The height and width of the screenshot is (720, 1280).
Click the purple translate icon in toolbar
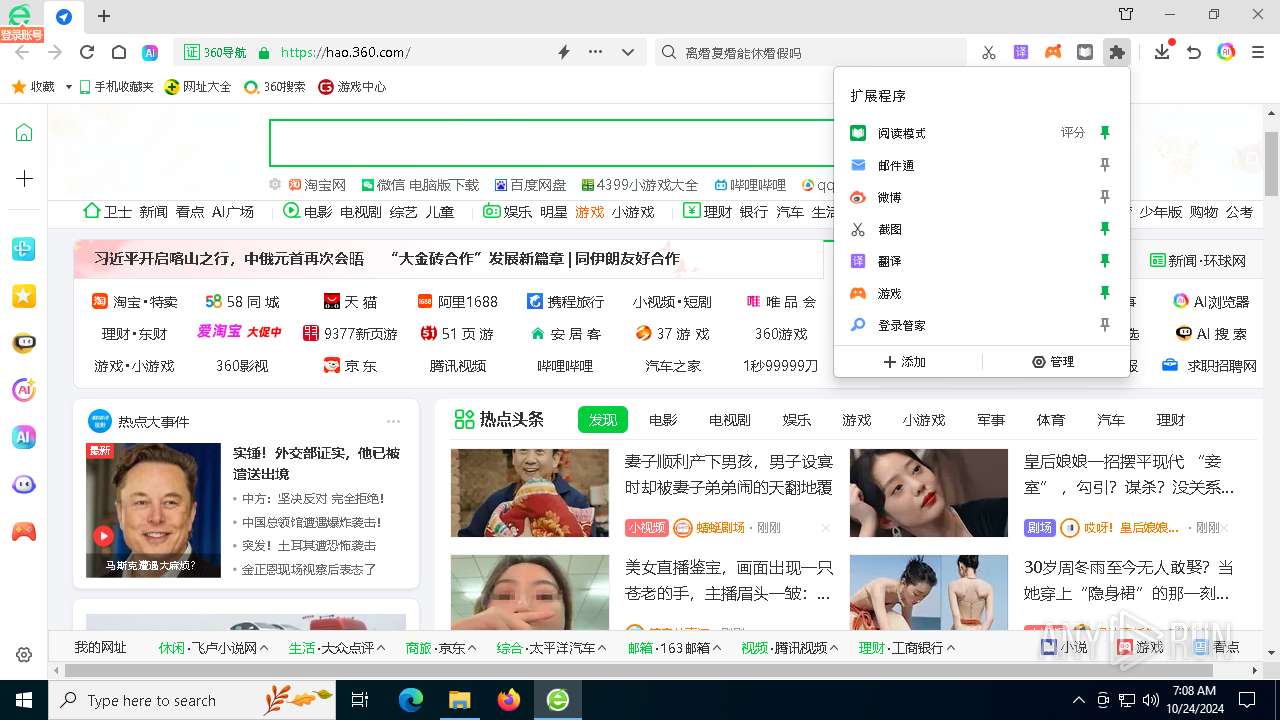coord(1021,52)
